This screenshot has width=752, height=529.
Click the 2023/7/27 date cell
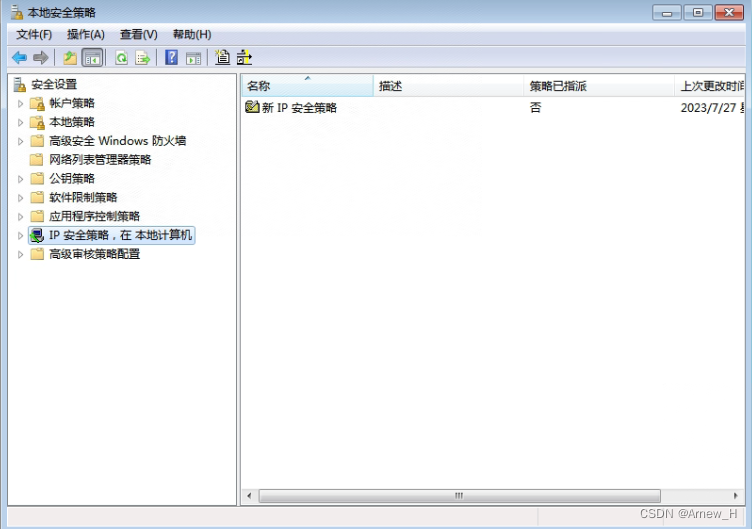click(712, 107)
